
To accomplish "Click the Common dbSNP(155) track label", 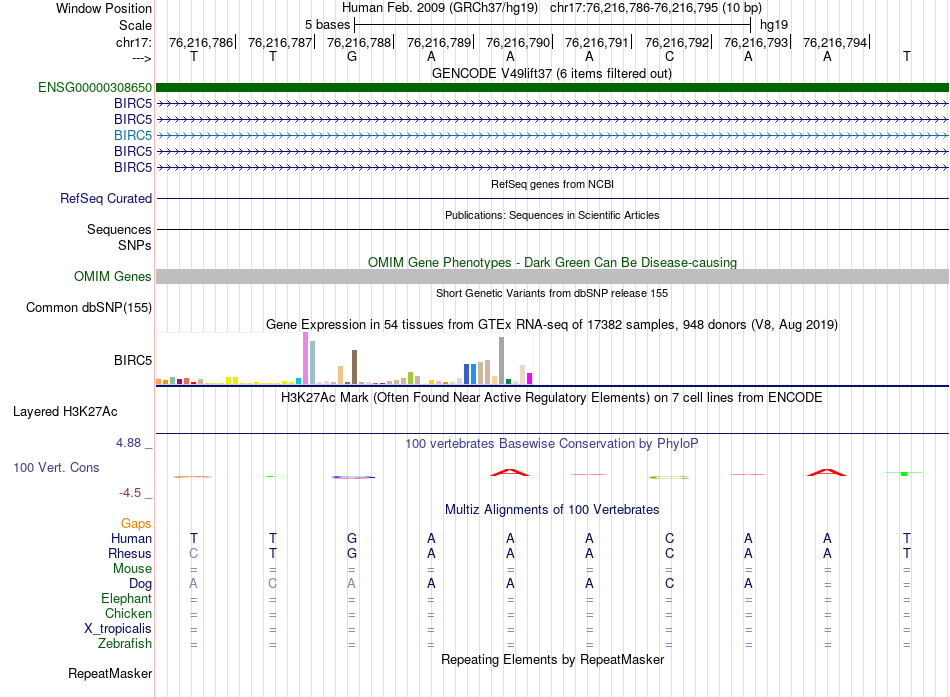I will (x=89, y=307).
